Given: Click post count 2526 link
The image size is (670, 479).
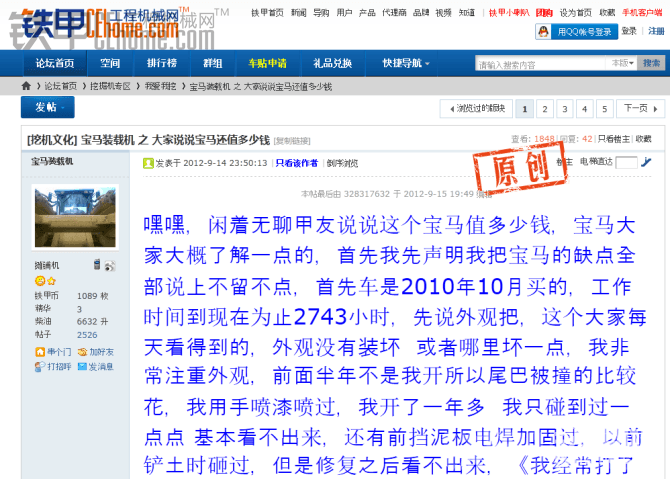Looking at the screenshot, I should pyautogui.click(x=87, y=335).
